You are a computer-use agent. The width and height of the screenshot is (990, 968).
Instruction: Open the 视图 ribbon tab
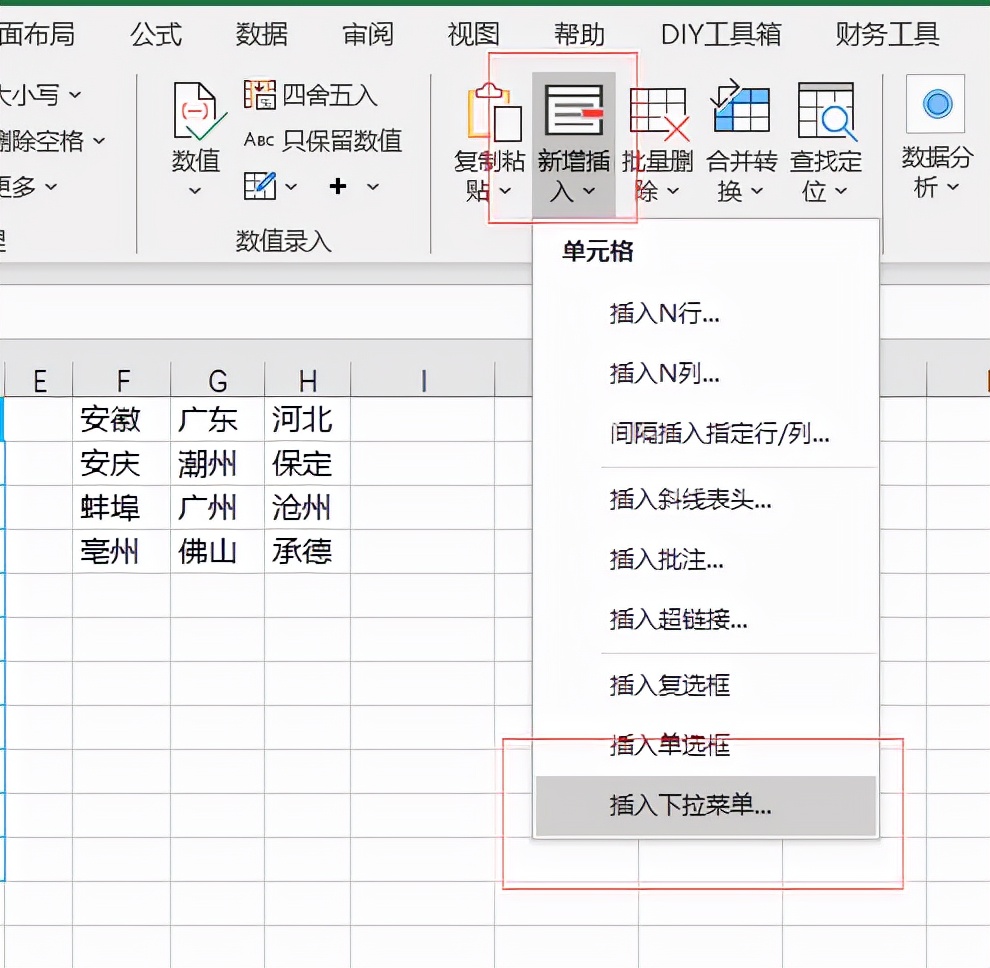(474, 34)
